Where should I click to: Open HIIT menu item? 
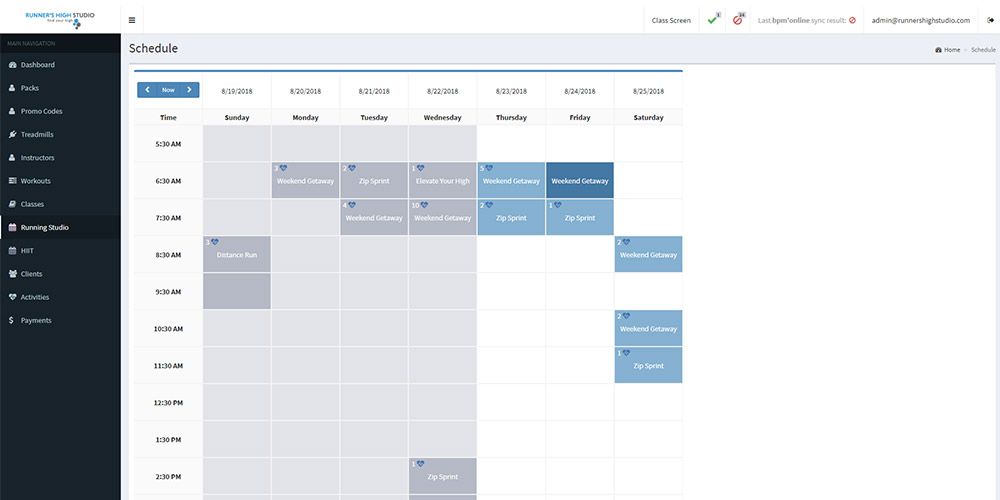coord(60,251)
